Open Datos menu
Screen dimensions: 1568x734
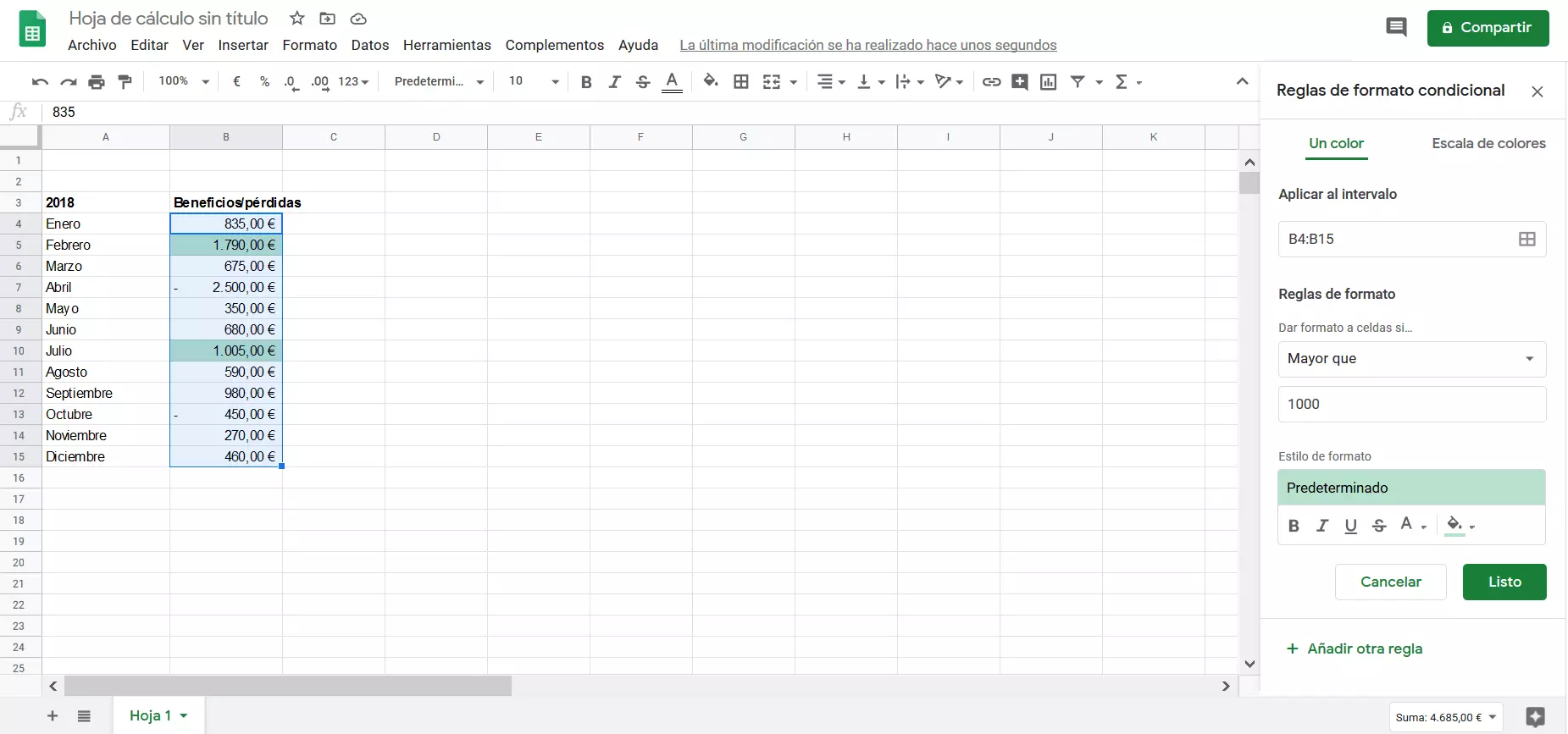click(x=370, y=45)
